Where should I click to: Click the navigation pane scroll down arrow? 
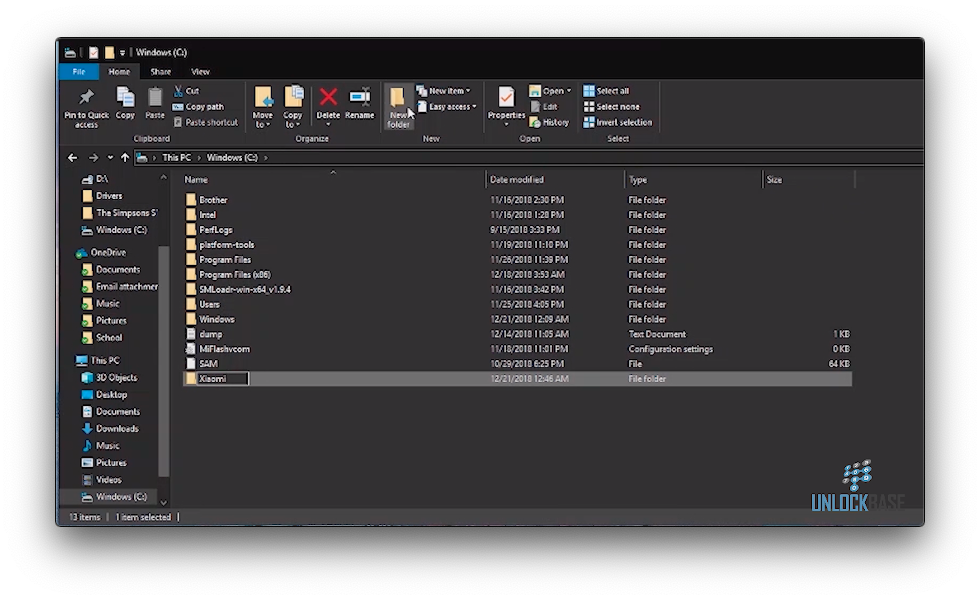pos(164,502)
